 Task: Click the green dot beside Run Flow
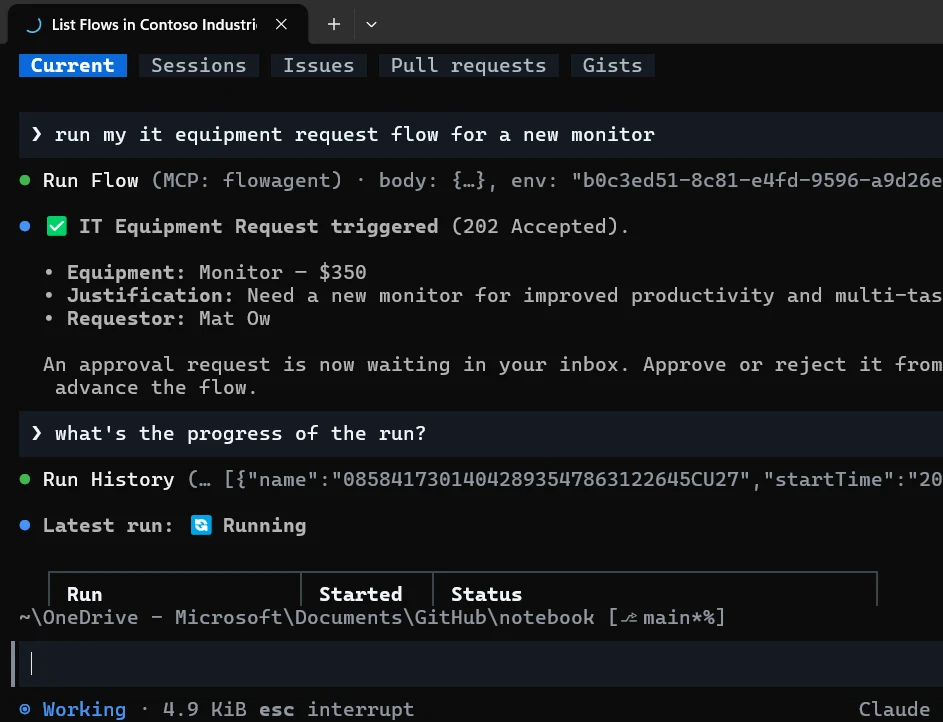pyautogui.click(x=25, y=180)
